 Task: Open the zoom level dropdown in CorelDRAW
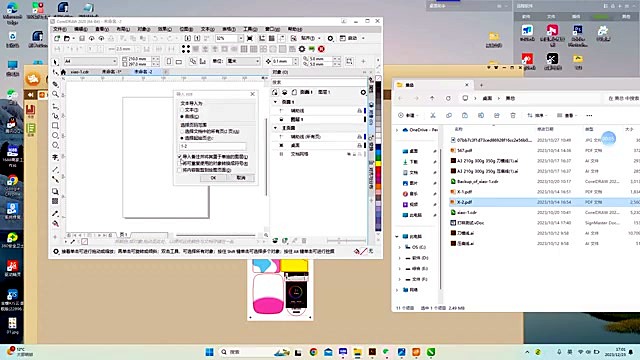pyautogui.click(x=241, y=38)
